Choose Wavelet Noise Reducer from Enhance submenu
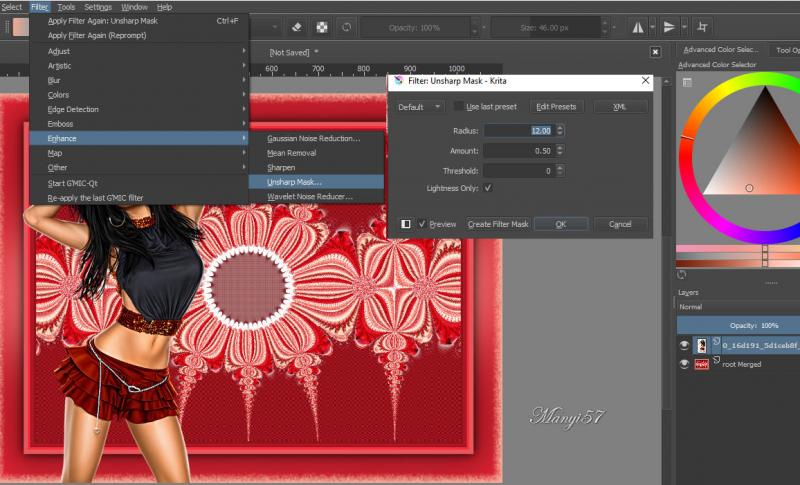Viewport: 800px width, 485px height. click(x=309, y=197)
